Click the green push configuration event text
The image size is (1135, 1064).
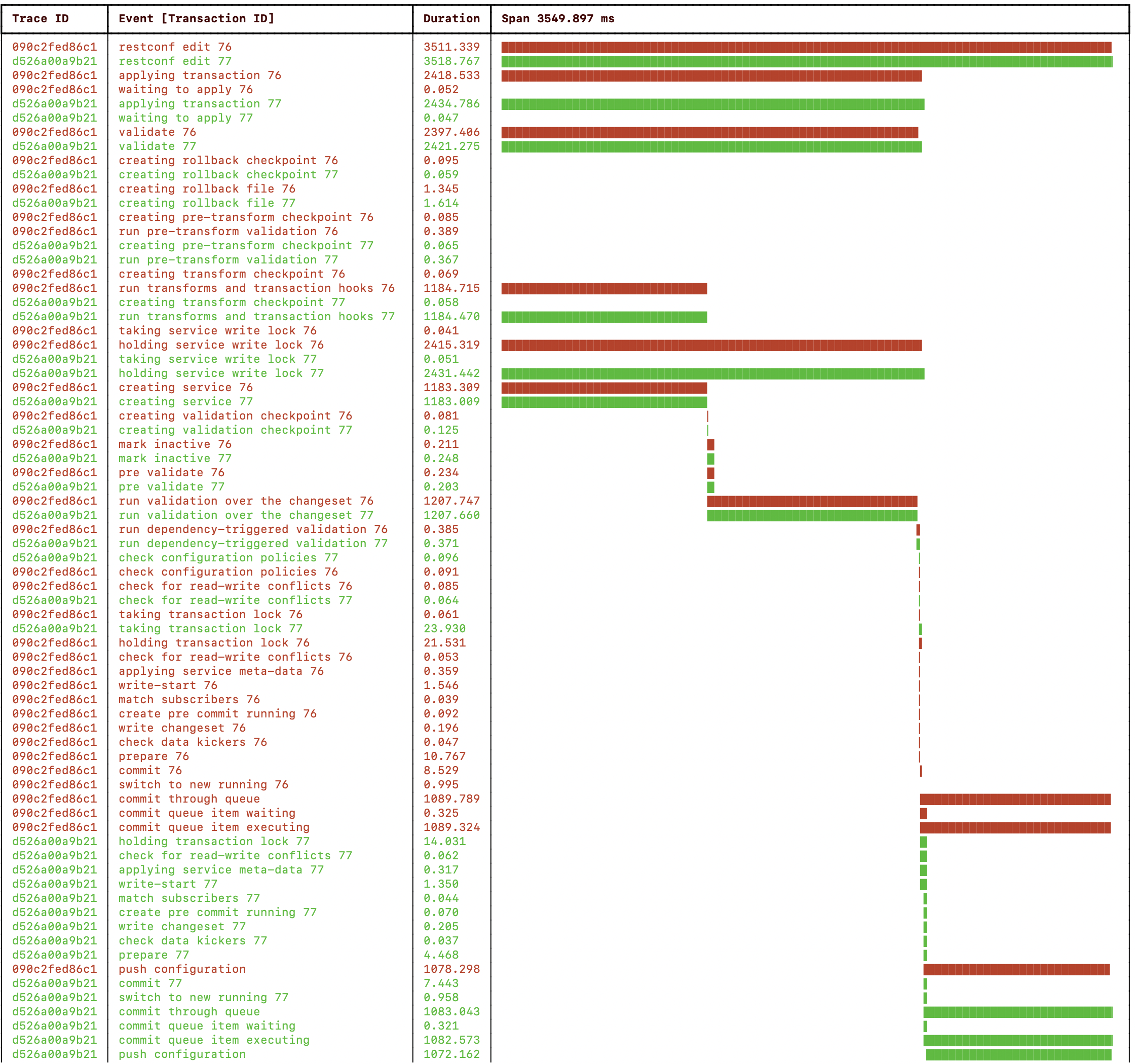click(x=181, y=1054)
